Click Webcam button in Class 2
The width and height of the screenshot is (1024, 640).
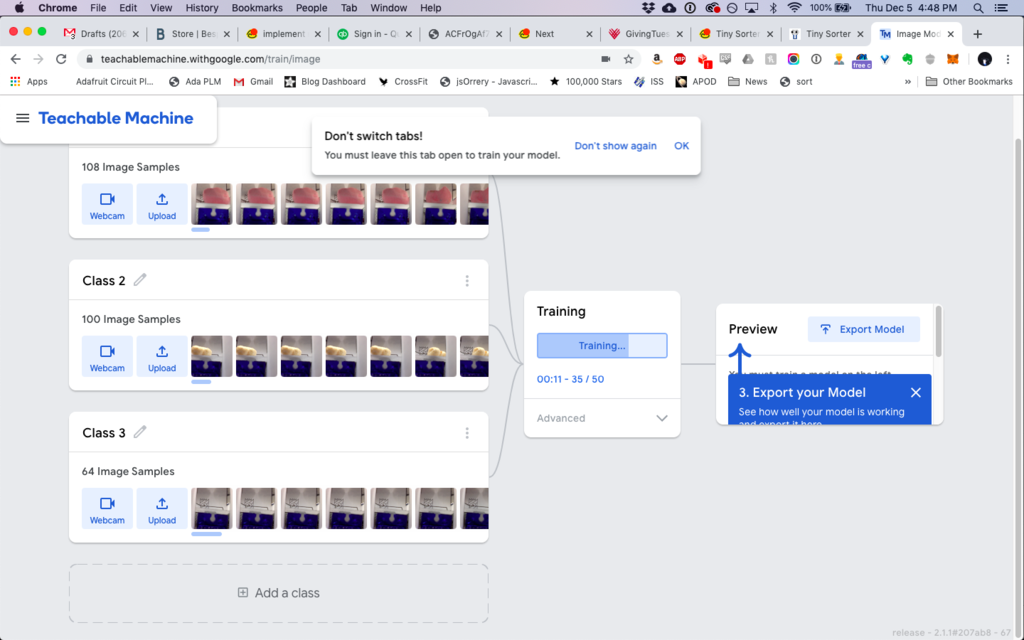(x=107, y=356)
